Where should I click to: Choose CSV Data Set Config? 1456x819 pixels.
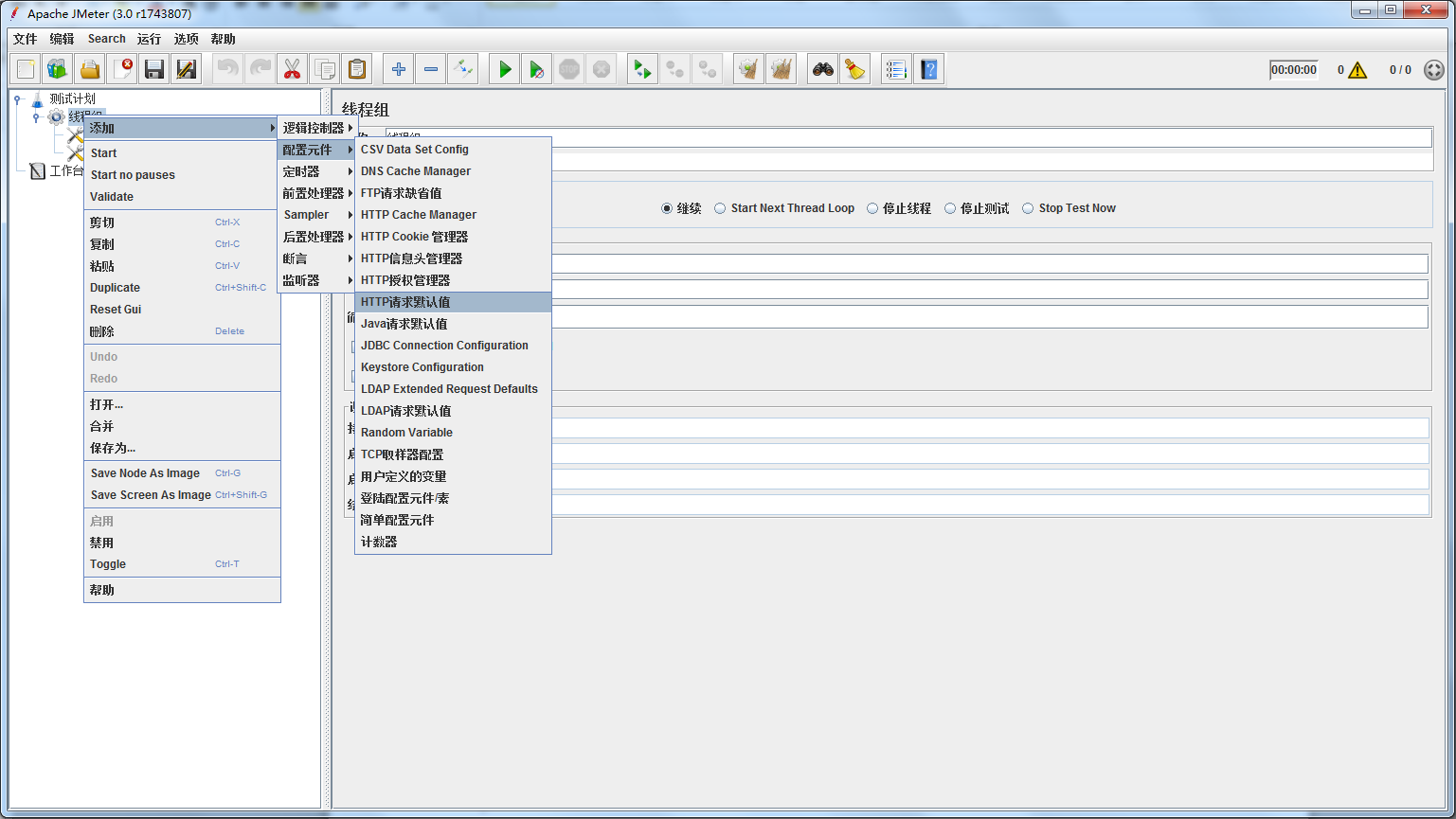click(x=453, y=150)
